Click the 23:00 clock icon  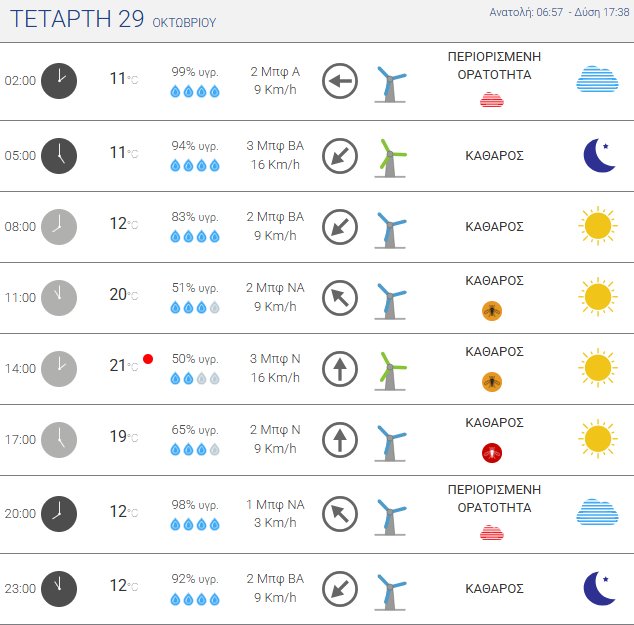[59, 587]
